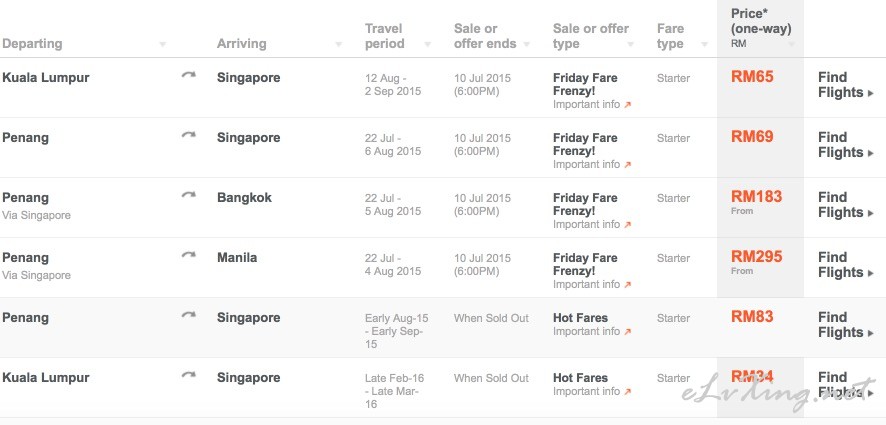Click the route arrow icon for Kuala Lumpur to Singapore RM65
This screenshot has height=425, width=886.
(x=189, y=75)
